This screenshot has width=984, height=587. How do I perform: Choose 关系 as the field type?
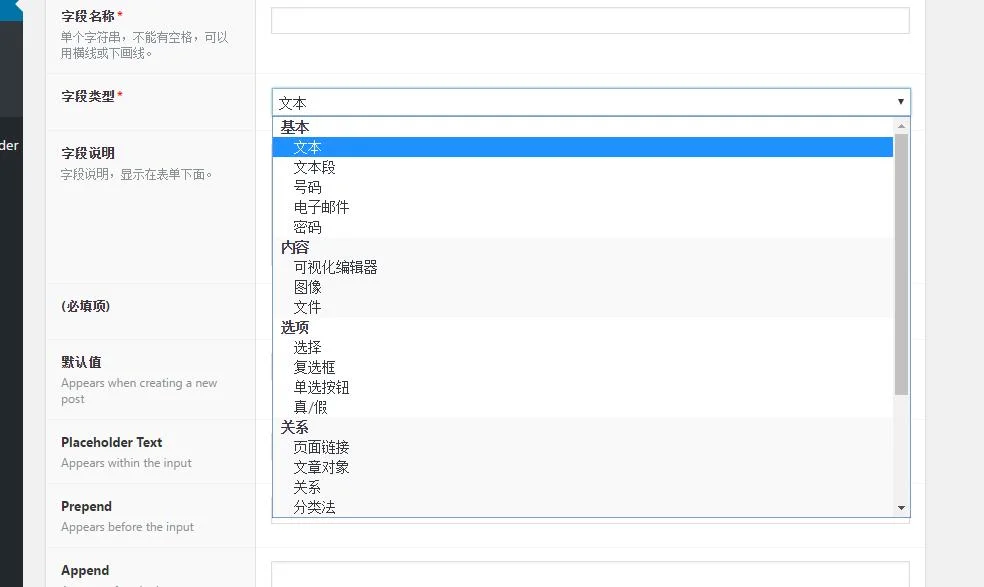308,487
